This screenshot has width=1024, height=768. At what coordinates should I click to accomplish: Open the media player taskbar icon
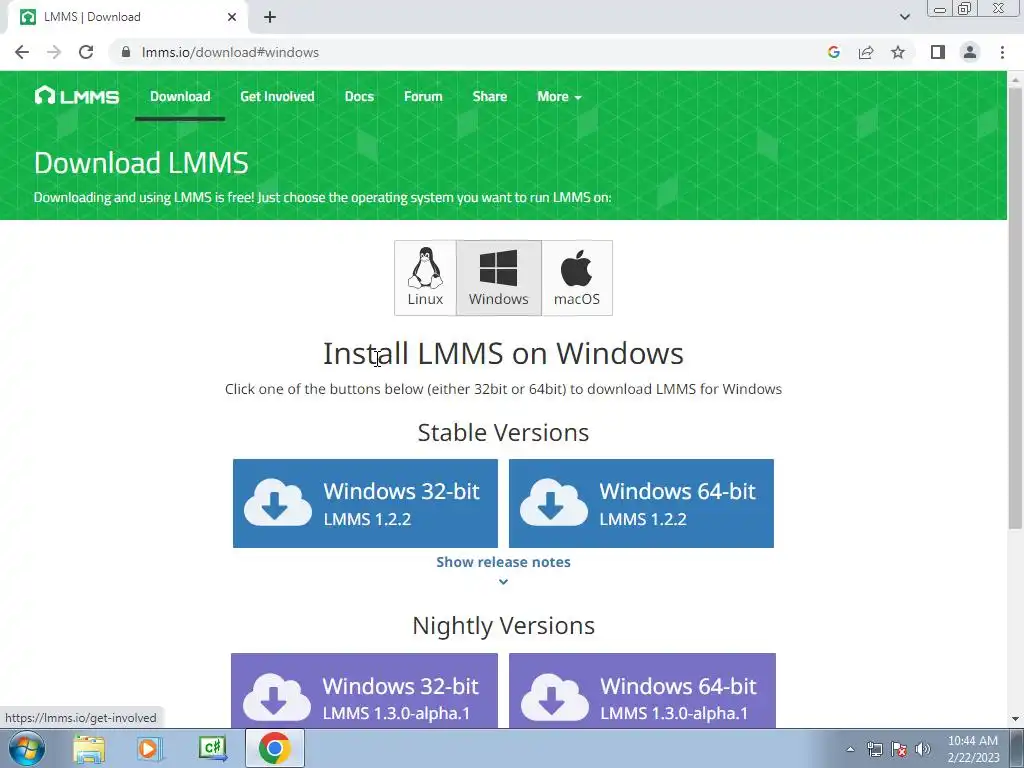pos(148,748)
